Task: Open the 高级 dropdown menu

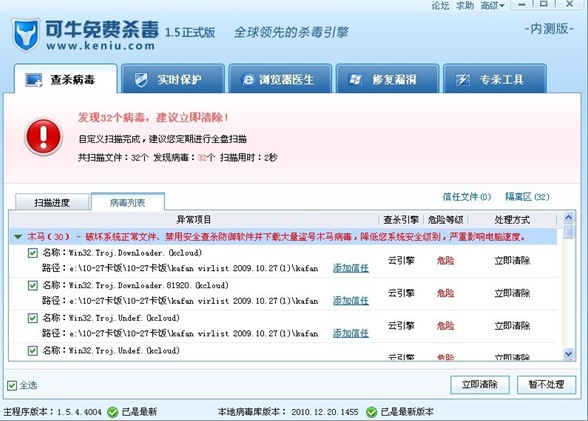Action: (493, 6)
